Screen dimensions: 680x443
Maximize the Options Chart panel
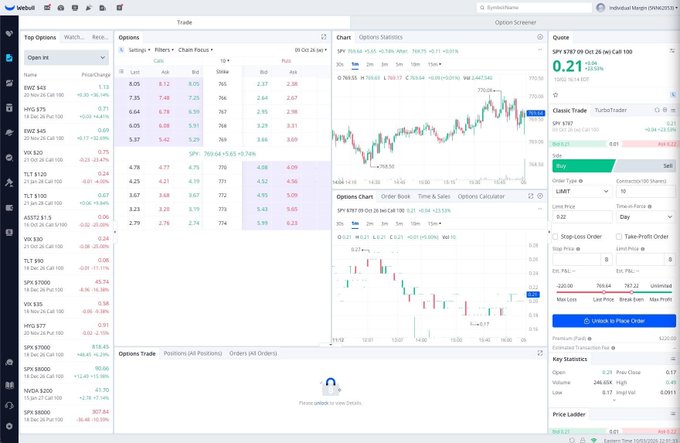(x=530, y=196)
